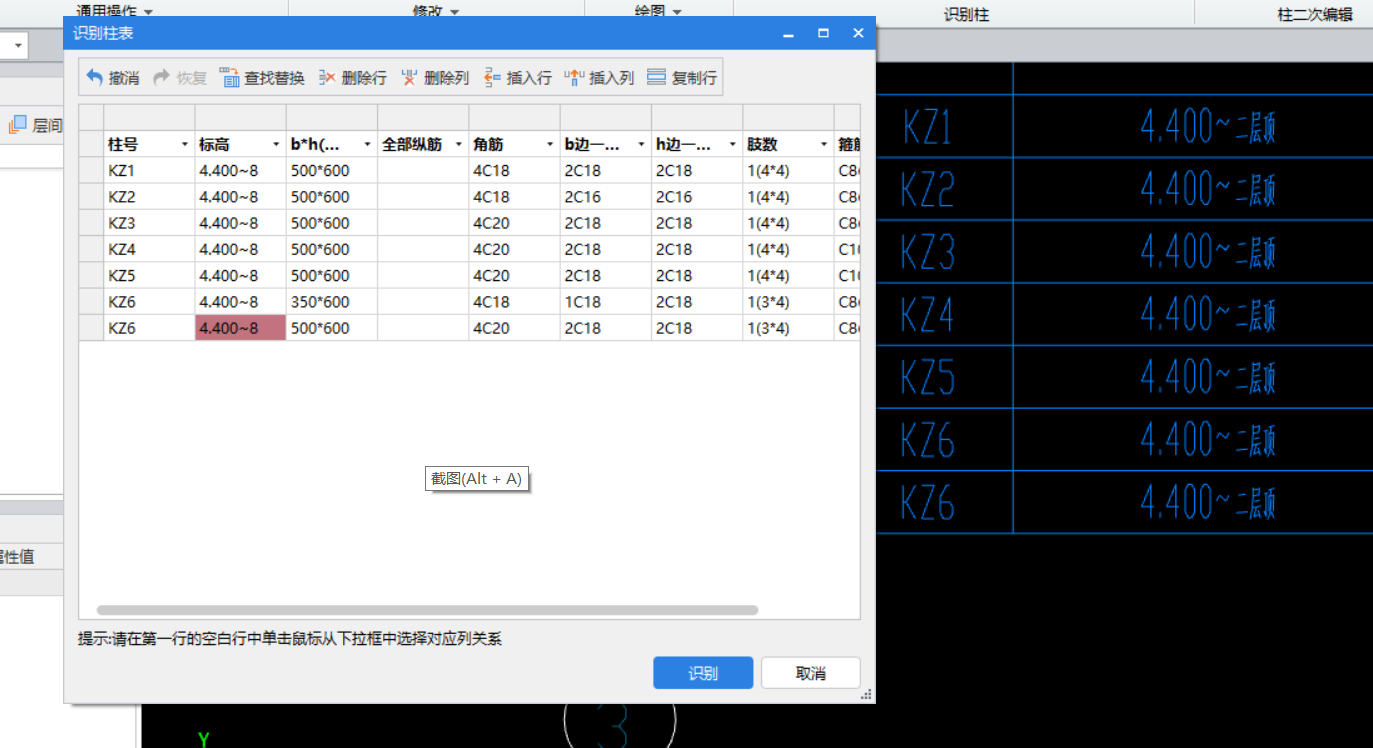Select the 2C18 h边 cell in KZ4 row

pyautogui.click(x=697, y=249)
